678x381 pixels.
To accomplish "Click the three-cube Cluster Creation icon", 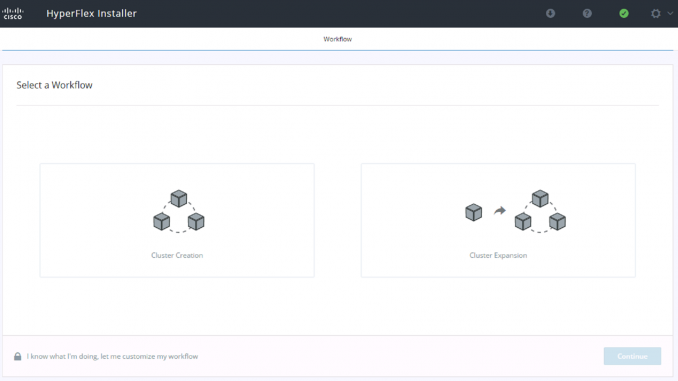I will [x=179, y=211].
